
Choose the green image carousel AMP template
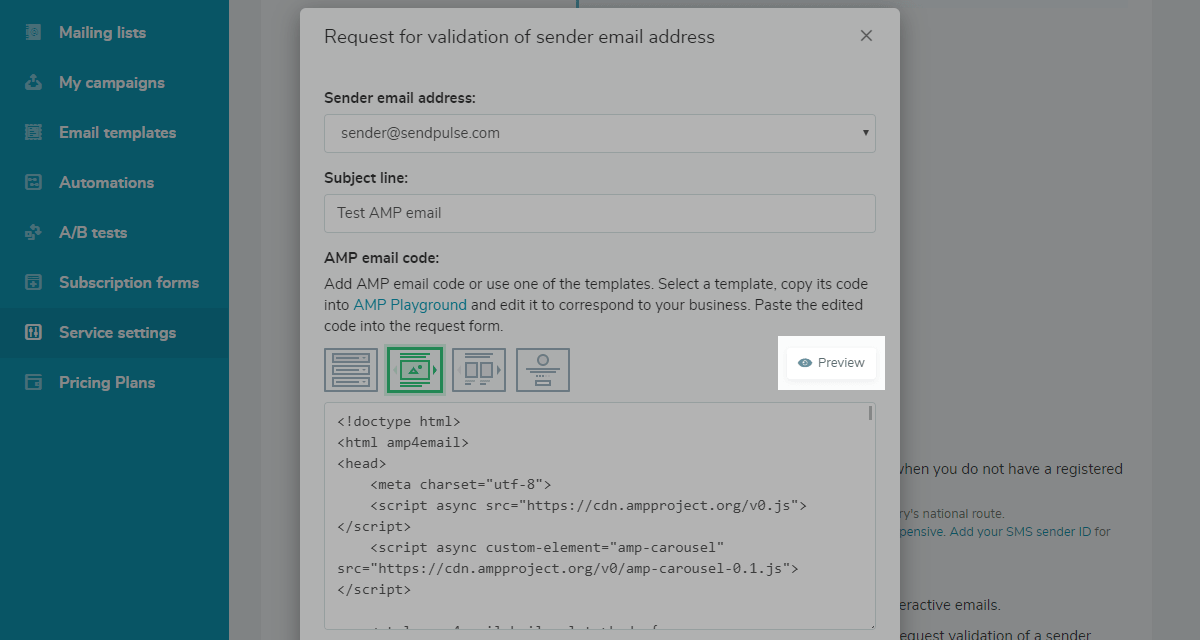(x=415, y=370)
